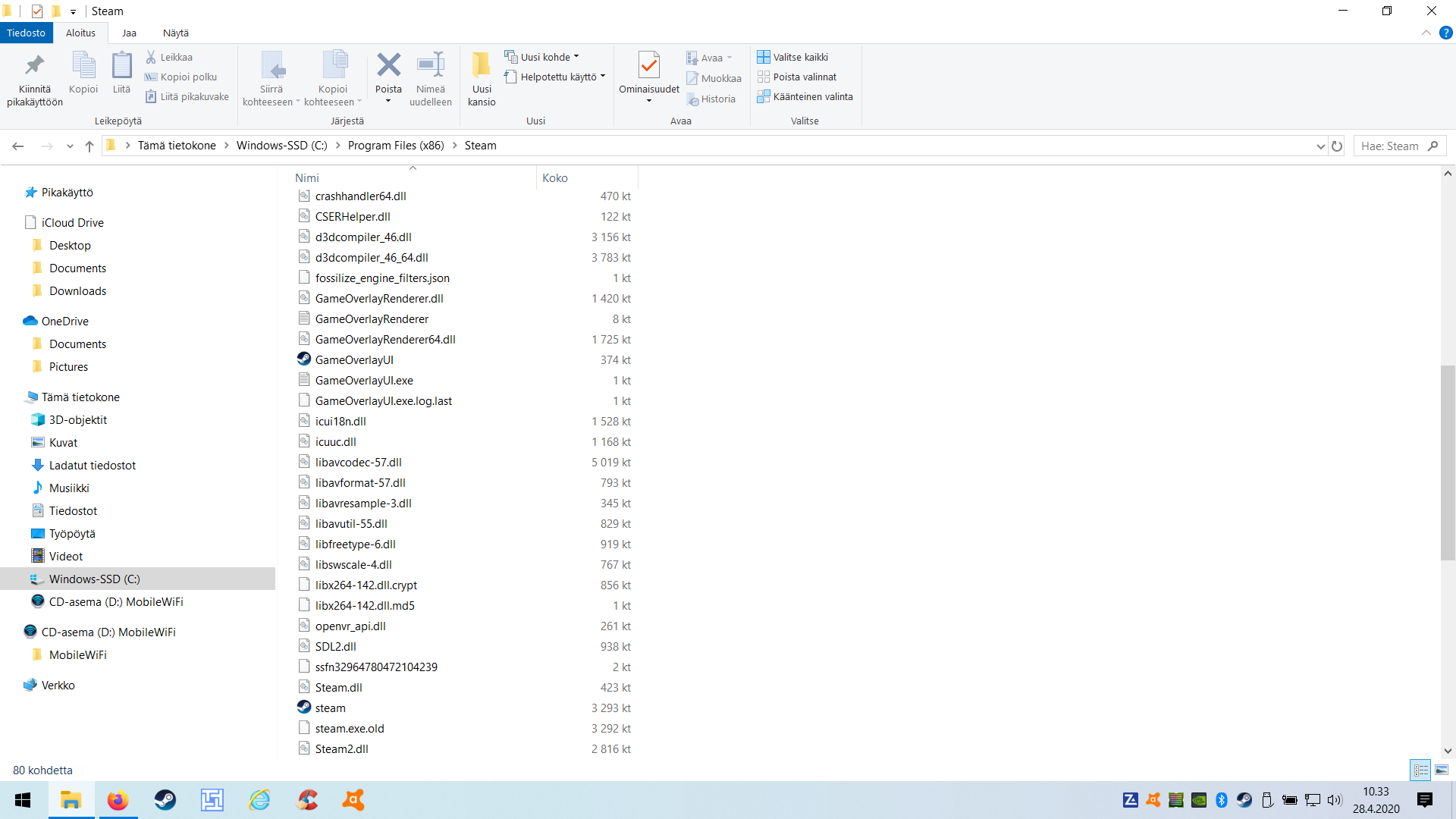This screenshot has height=819, width=1456.
Task: Select iCloud Drive in sidebar
Action: point(64,222)
